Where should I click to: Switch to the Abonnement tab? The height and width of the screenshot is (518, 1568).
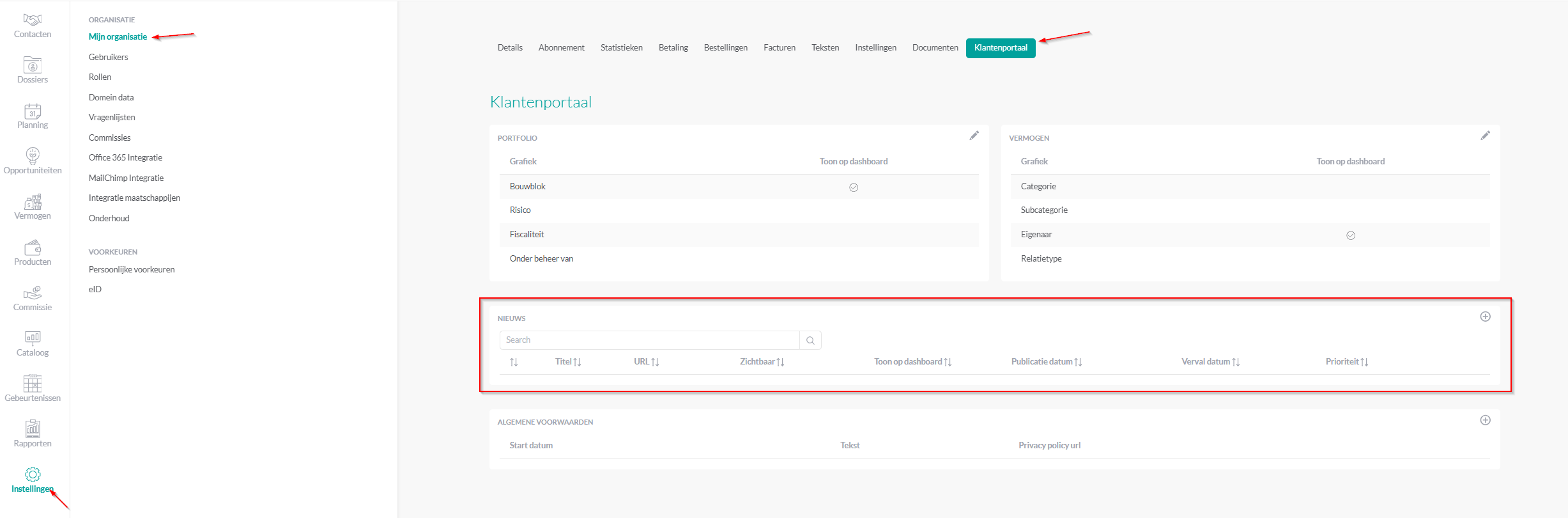[x=561, y=48]
